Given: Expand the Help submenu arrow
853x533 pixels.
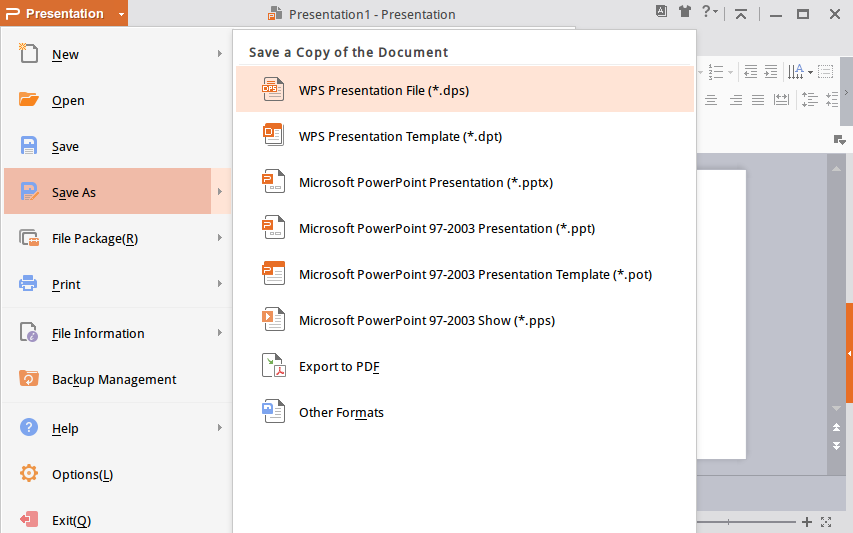Looking at the screenshot, I should tap(220, 427).
